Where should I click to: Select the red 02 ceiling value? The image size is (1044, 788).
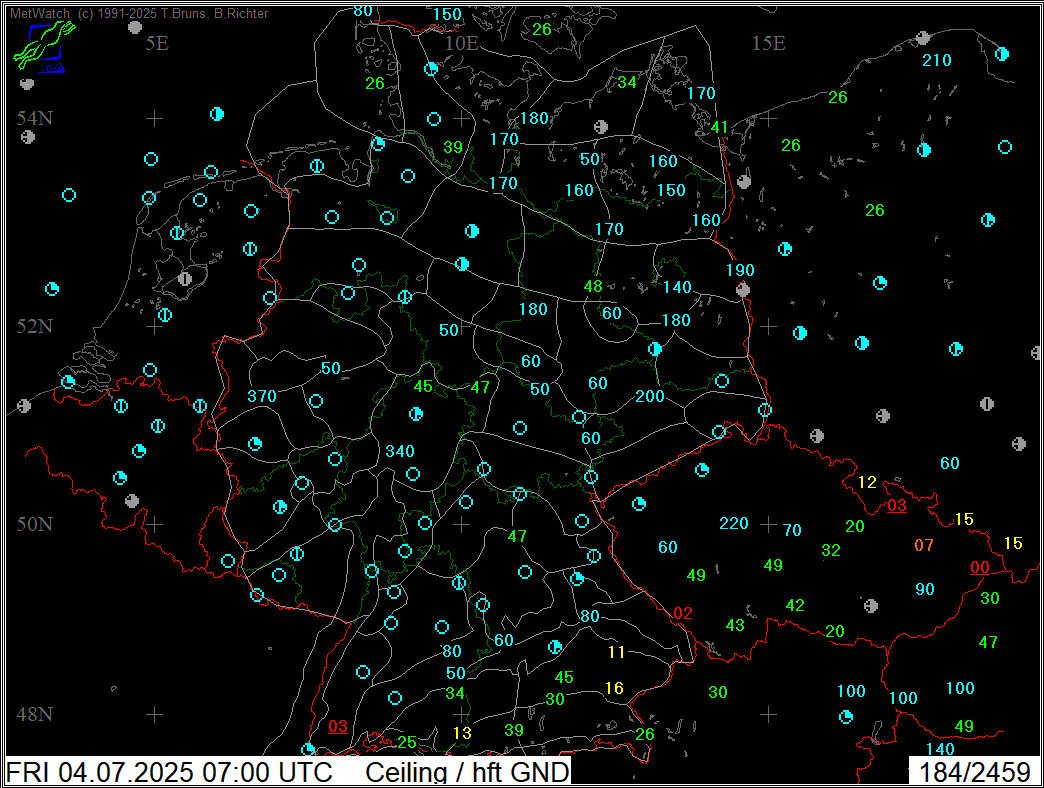683,614
